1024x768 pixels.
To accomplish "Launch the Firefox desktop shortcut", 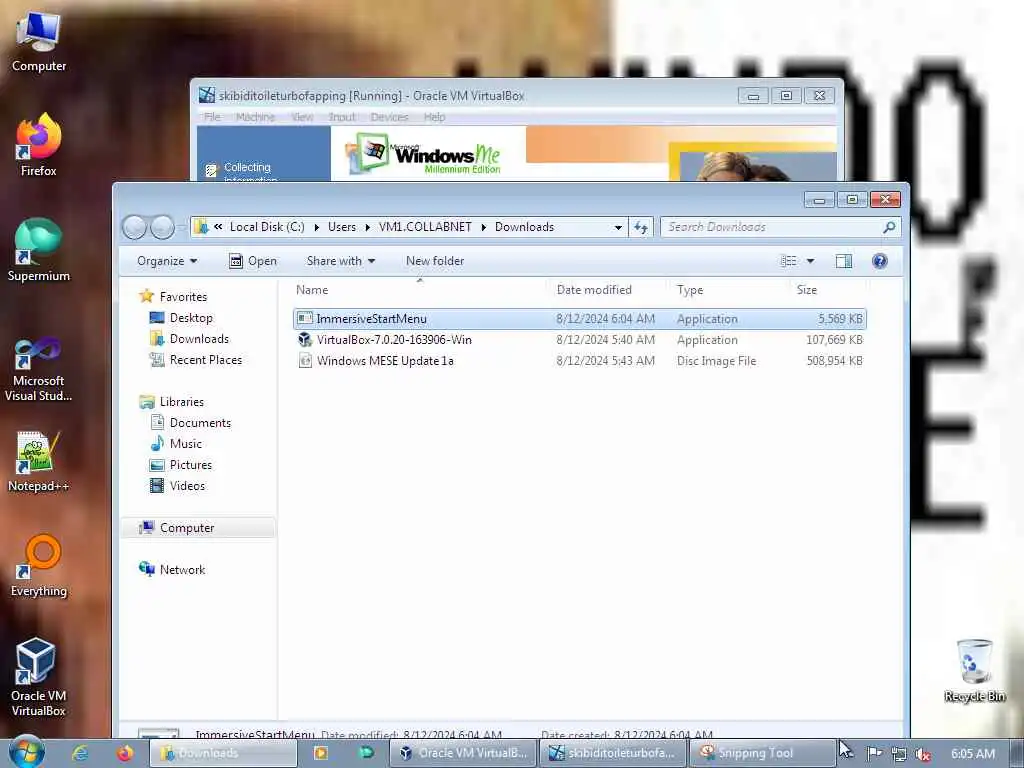I will click(x=39, y=145).
